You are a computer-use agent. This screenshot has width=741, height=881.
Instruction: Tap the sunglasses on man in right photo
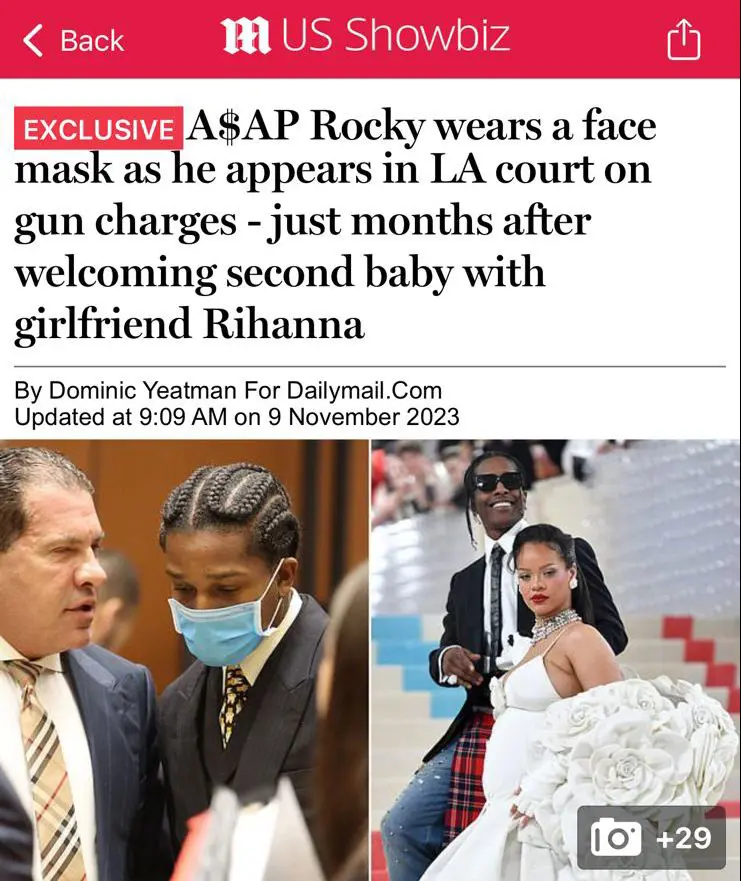coord(499,482)
